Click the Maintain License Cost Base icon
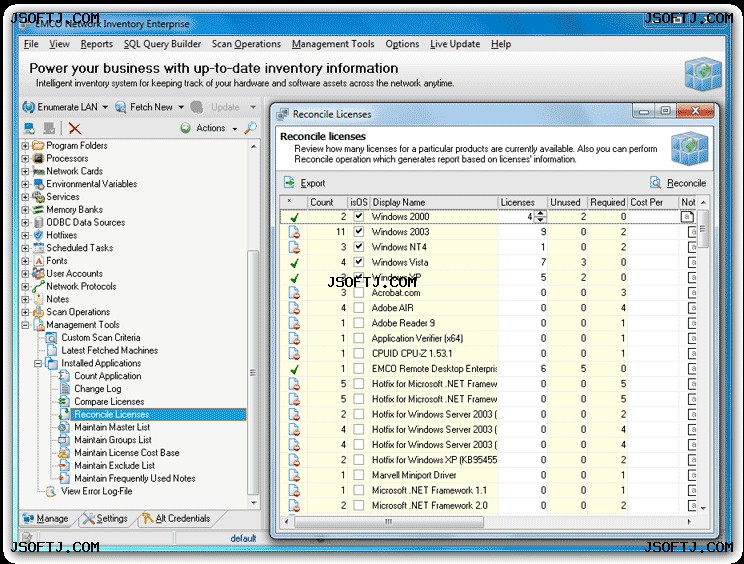Image resolution: width=744 pixels, height=564 pixels. coord(64,453)
